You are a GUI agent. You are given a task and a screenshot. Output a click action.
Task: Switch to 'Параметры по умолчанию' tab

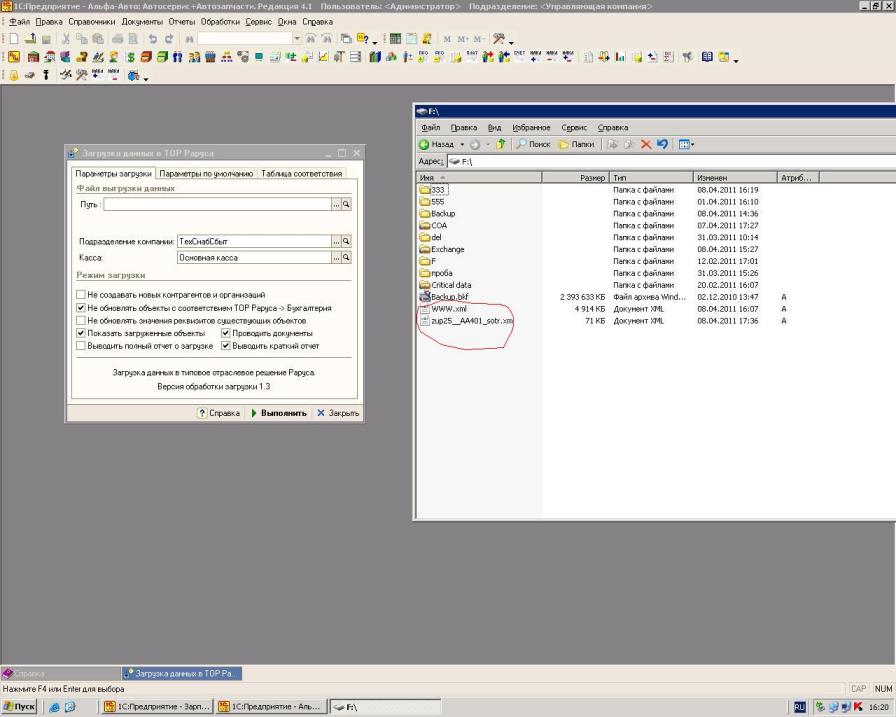pos(206,173)
